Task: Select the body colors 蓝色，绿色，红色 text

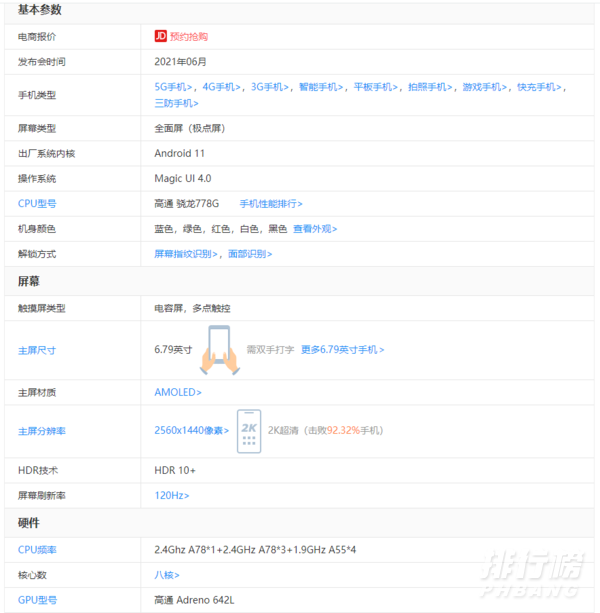Action: 221,229
